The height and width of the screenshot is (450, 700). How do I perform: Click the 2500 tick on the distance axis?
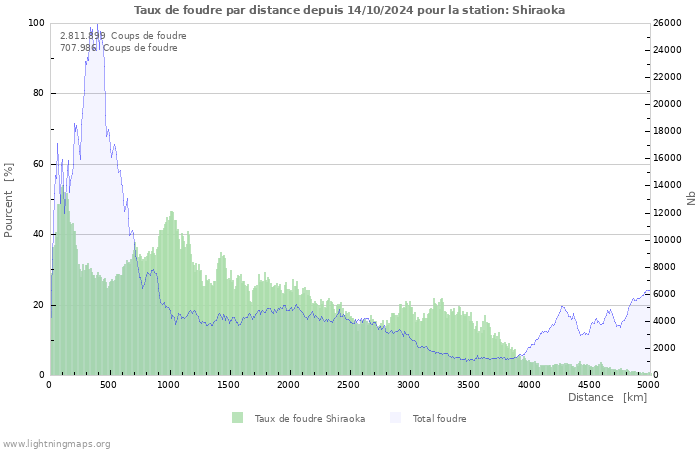[x=349, y=384]
